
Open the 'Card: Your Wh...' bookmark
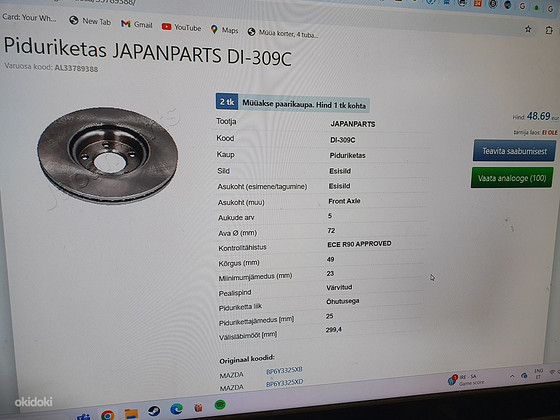click(29, 17)
